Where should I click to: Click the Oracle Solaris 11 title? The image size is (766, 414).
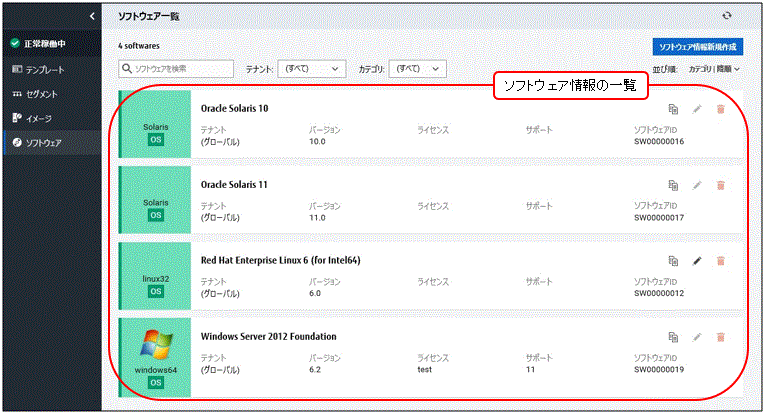point(234,185)
